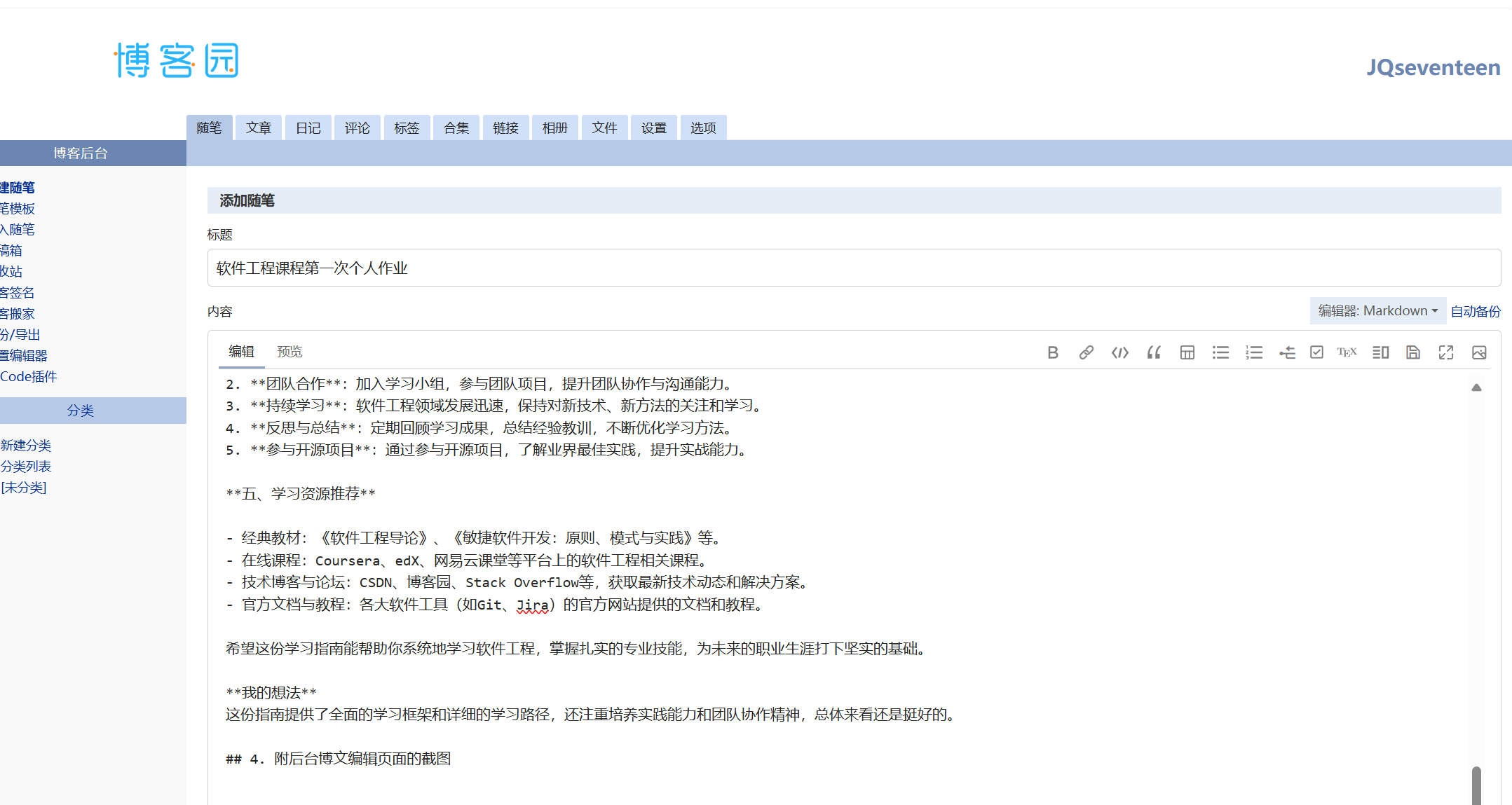Insert a numbered ordered list

pos(1254,352)
